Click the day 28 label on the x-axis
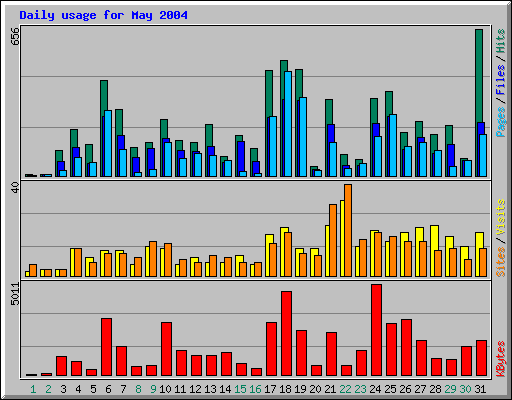The width and height of the screenshot is (512, 400). [435, 389]
